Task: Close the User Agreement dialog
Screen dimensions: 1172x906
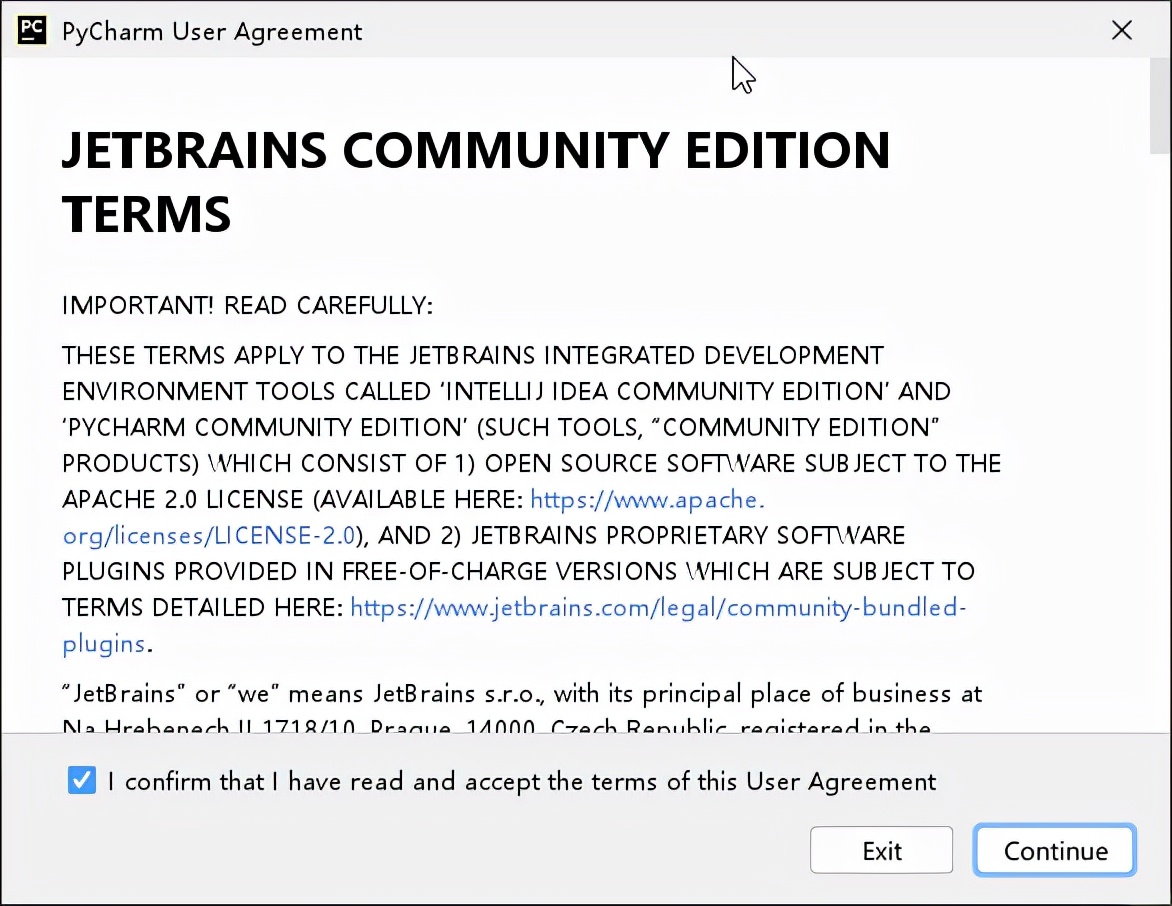Action: tap(1122, 30)
